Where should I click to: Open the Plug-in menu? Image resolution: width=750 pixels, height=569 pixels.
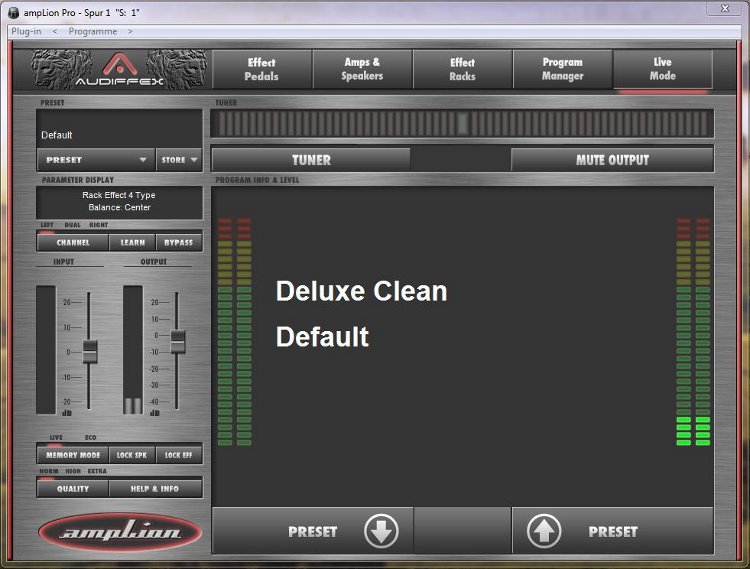point(26,32)
